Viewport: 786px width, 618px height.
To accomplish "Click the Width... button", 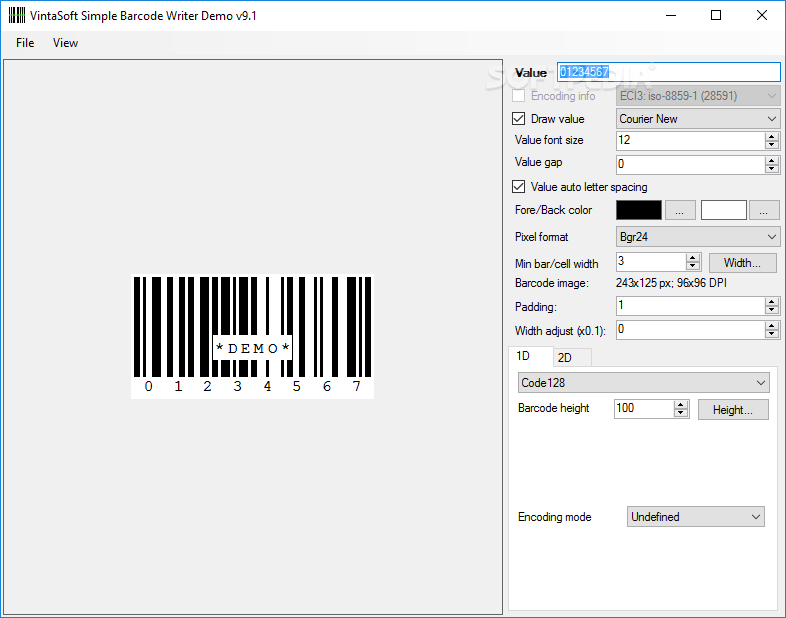I will 743,263.
